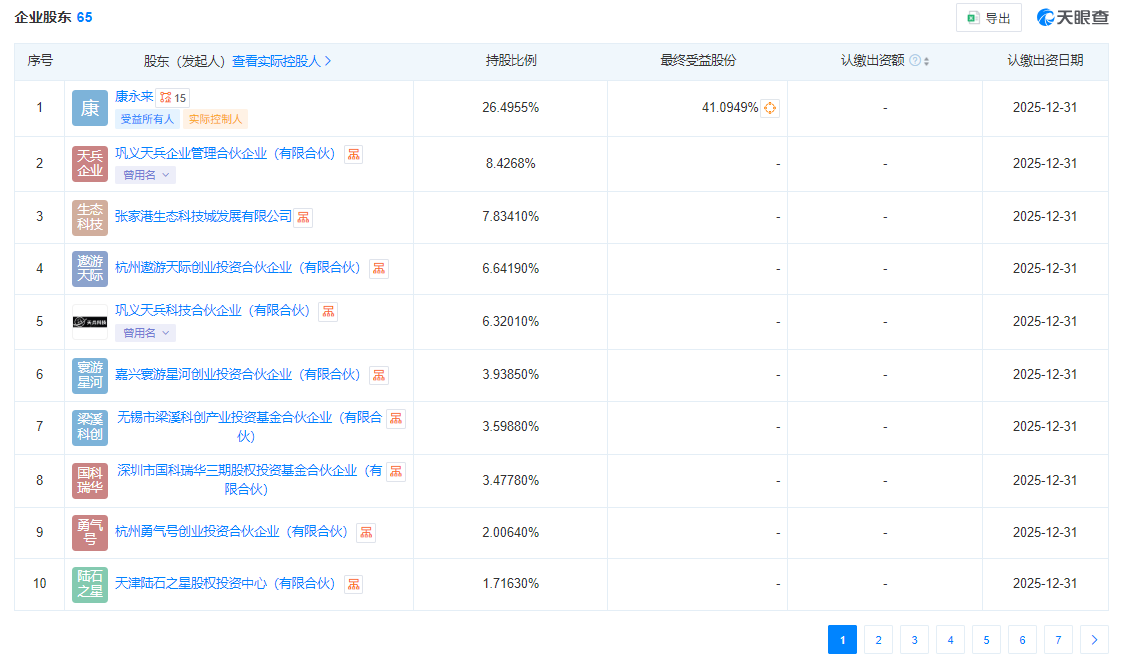Go to page 2
1123x664 pixels.
click(878, 640)
